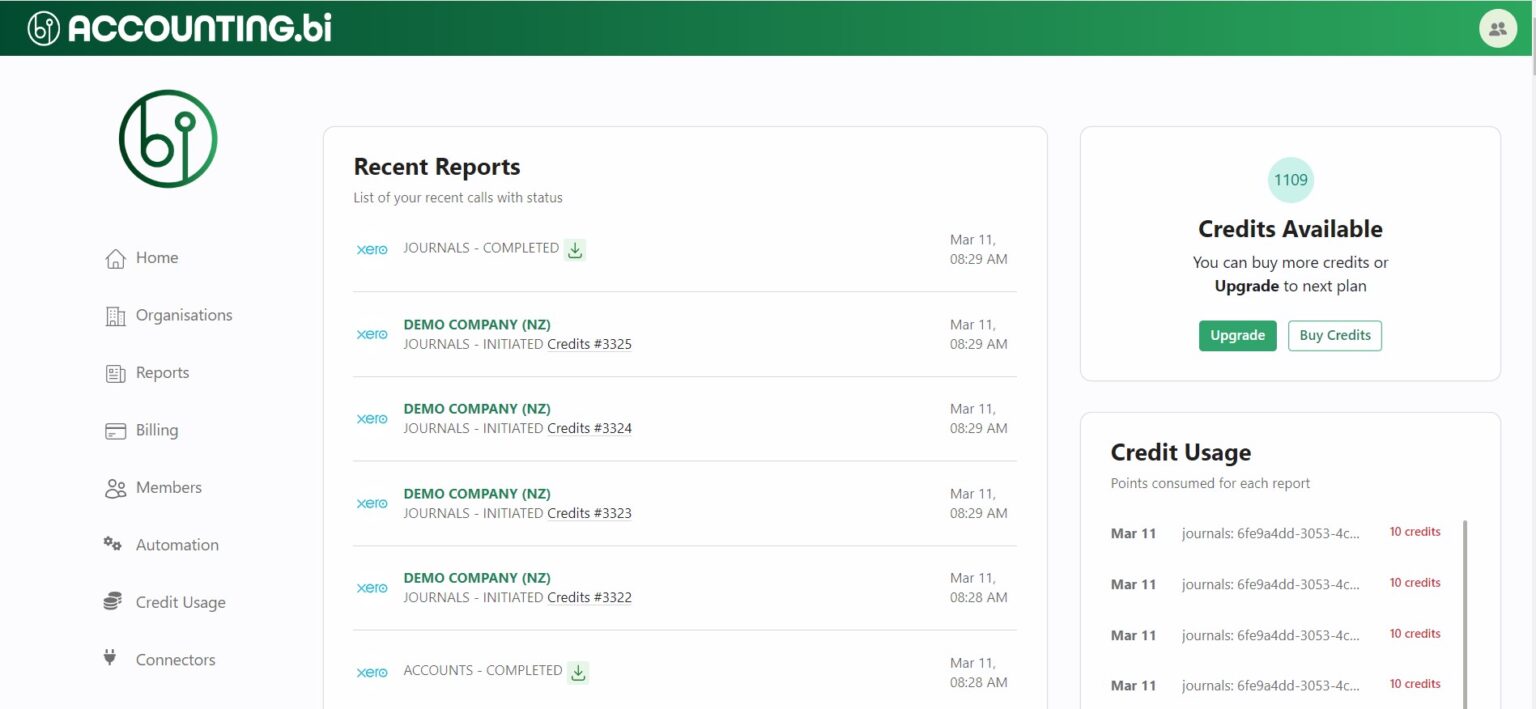Open the profile icon in the top bar
The image size is (1536, 709).
click(x=1497, y=28)
